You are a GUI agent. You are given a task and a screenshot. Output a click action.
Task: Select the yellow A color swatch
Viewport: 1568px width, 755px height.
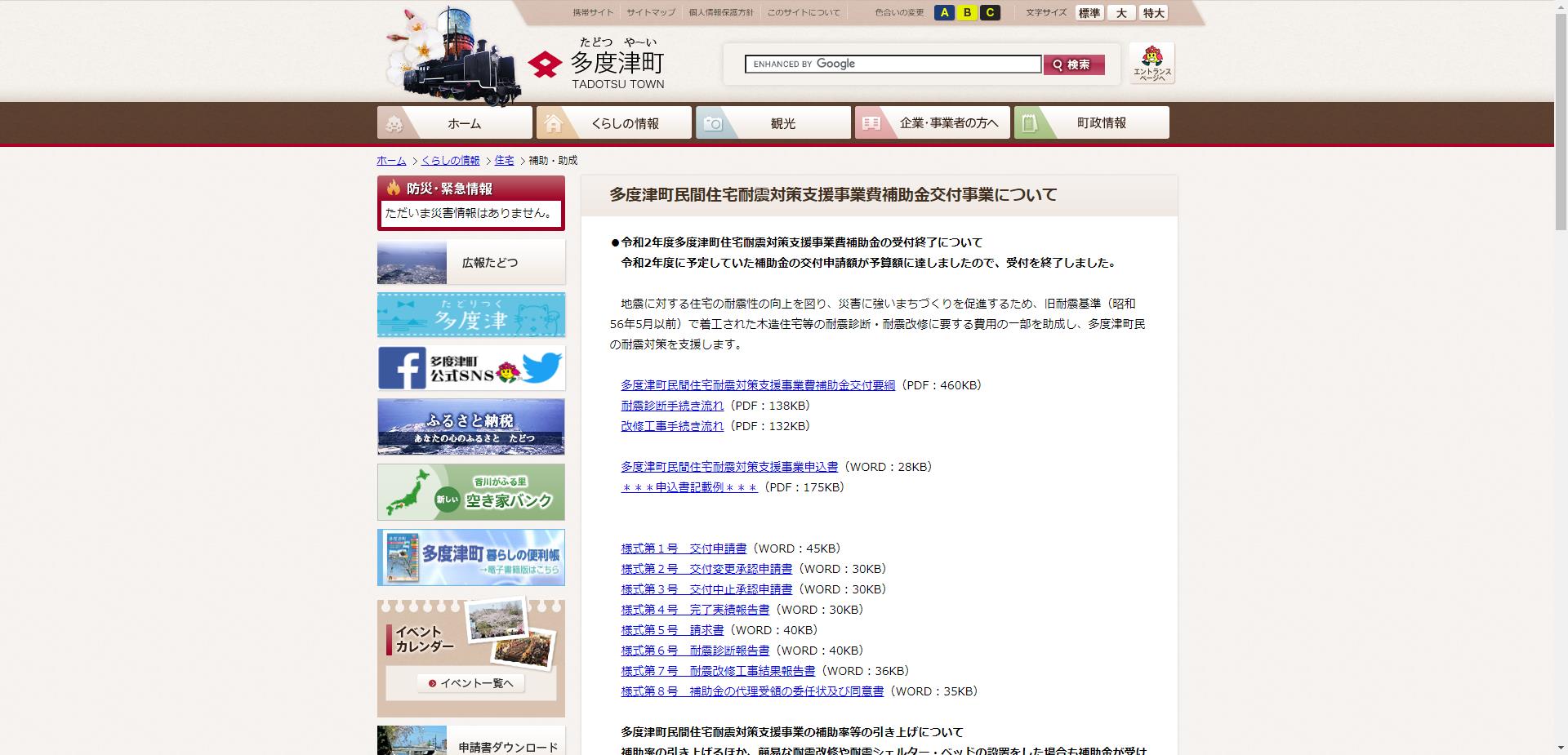click(x=945, y=12)
